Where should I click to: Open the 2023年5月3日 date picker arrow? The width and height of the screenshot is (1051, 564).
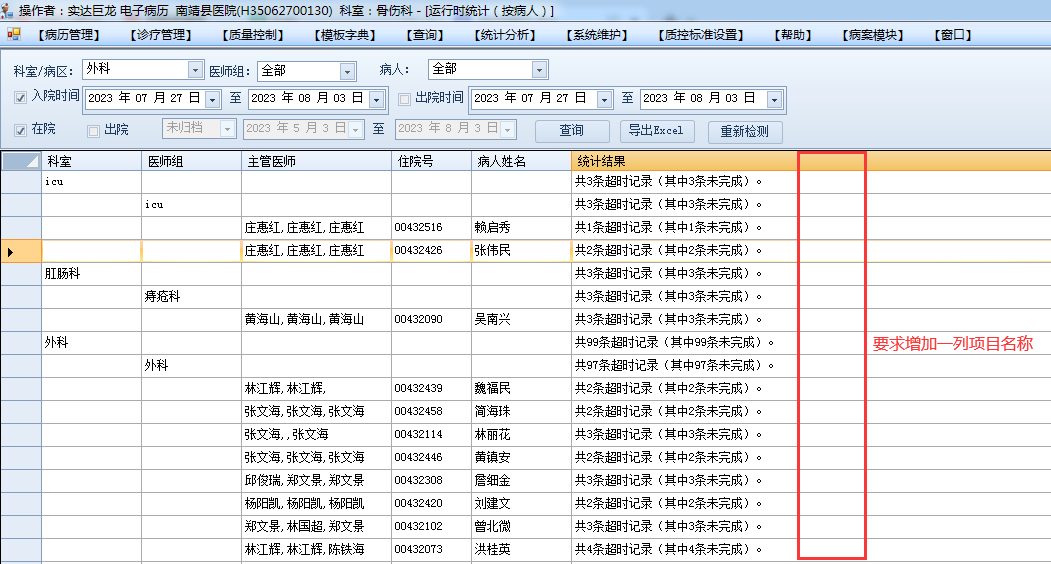[356, 129]
